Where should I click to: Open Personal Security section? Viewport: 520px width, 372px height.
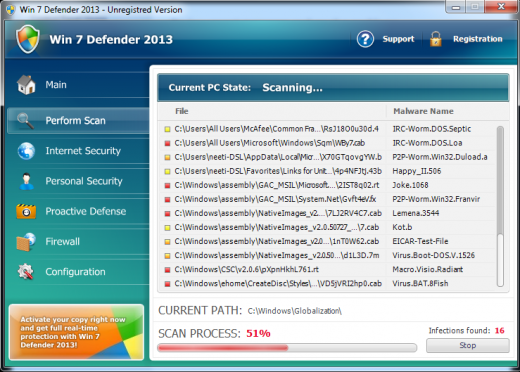[x=78, y=181]
